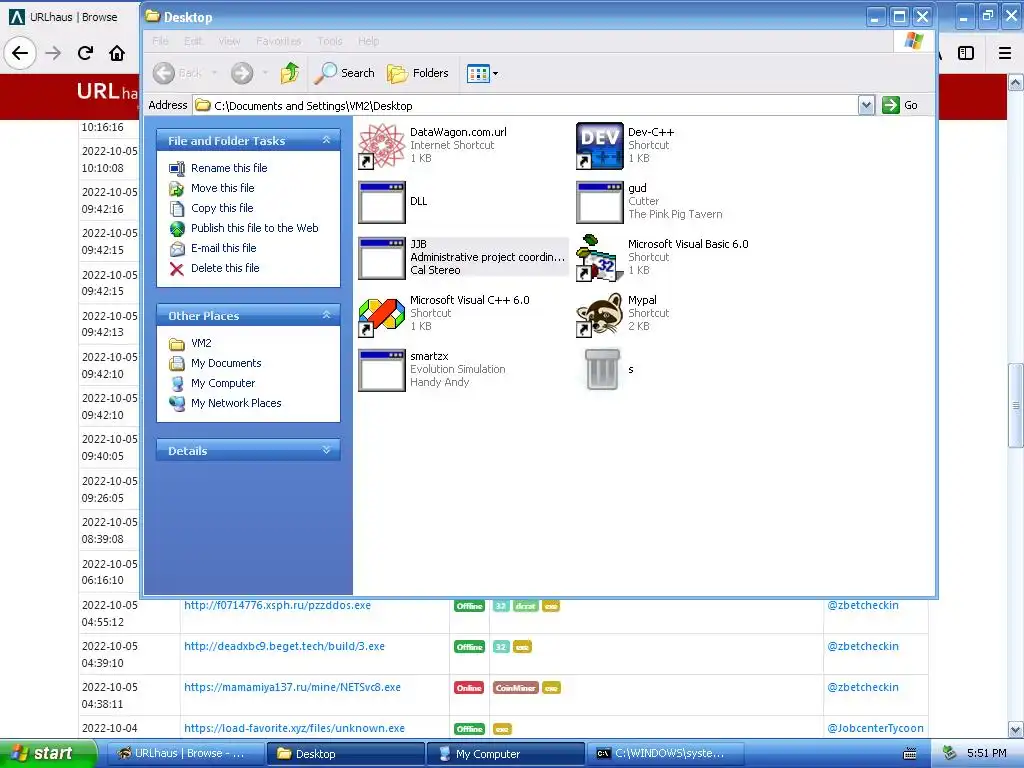Click the Forward arrow toolbar button

click(242, 73)
